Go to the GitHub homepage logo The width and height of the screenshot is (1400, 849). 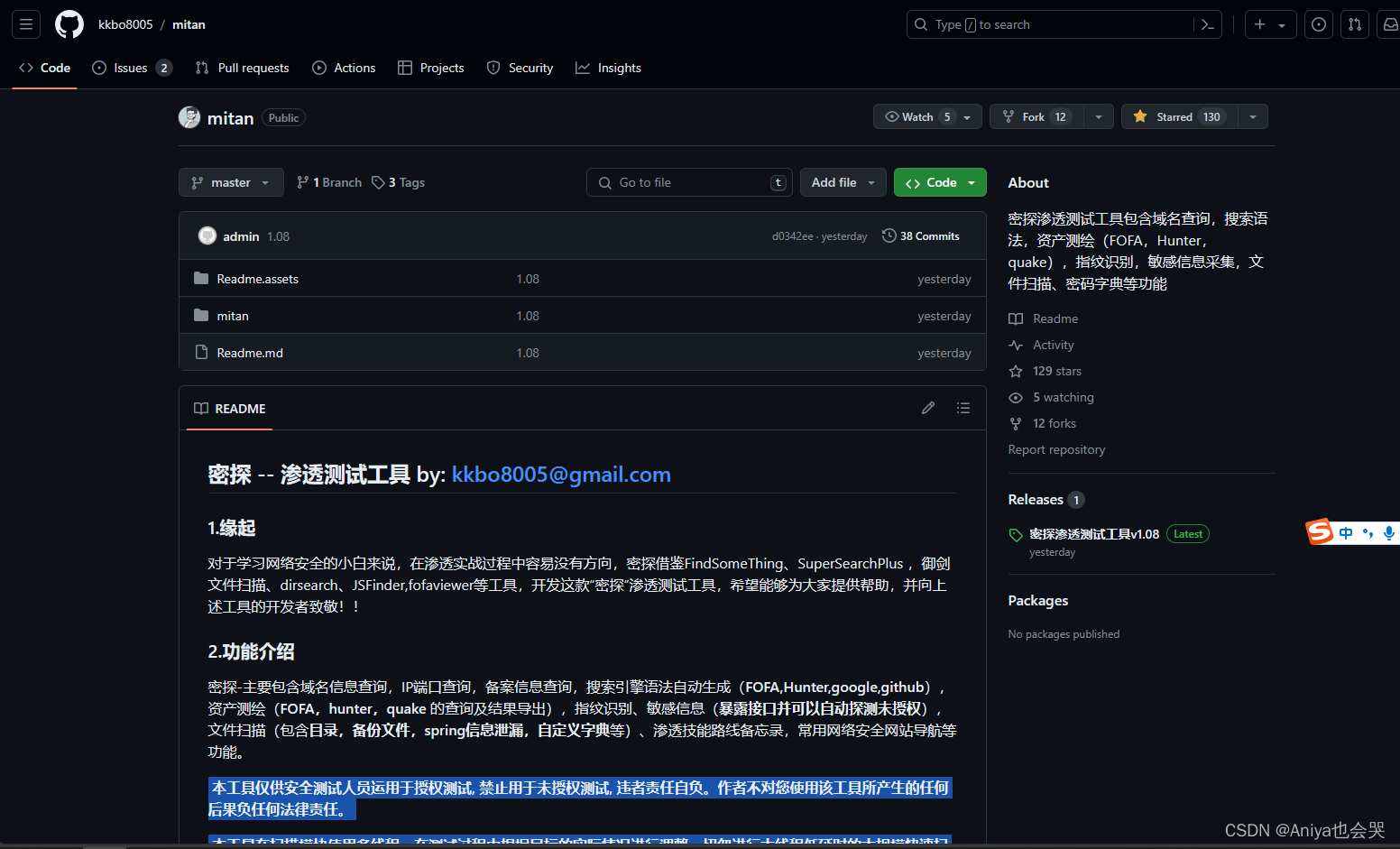(x=69, y=24)
